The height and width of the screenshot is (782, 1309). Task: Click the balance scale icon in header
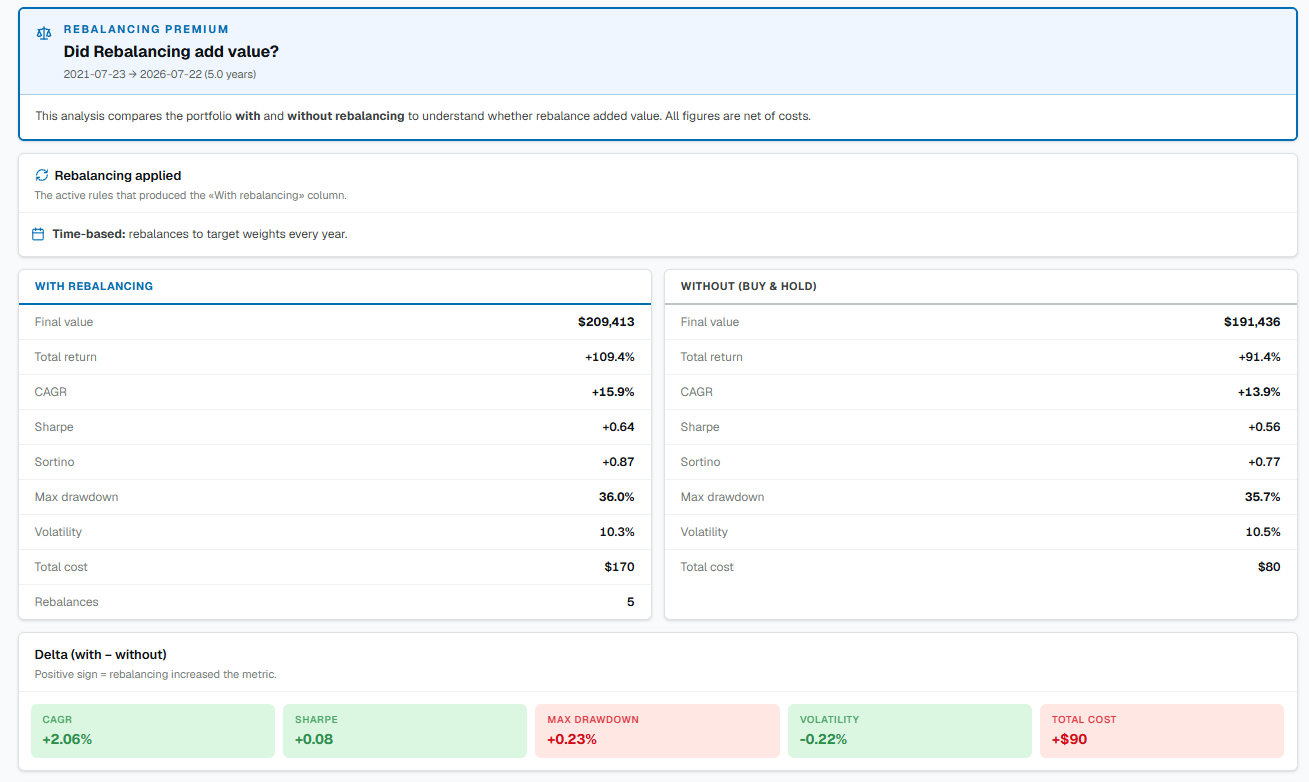click(x=43, y=33)
